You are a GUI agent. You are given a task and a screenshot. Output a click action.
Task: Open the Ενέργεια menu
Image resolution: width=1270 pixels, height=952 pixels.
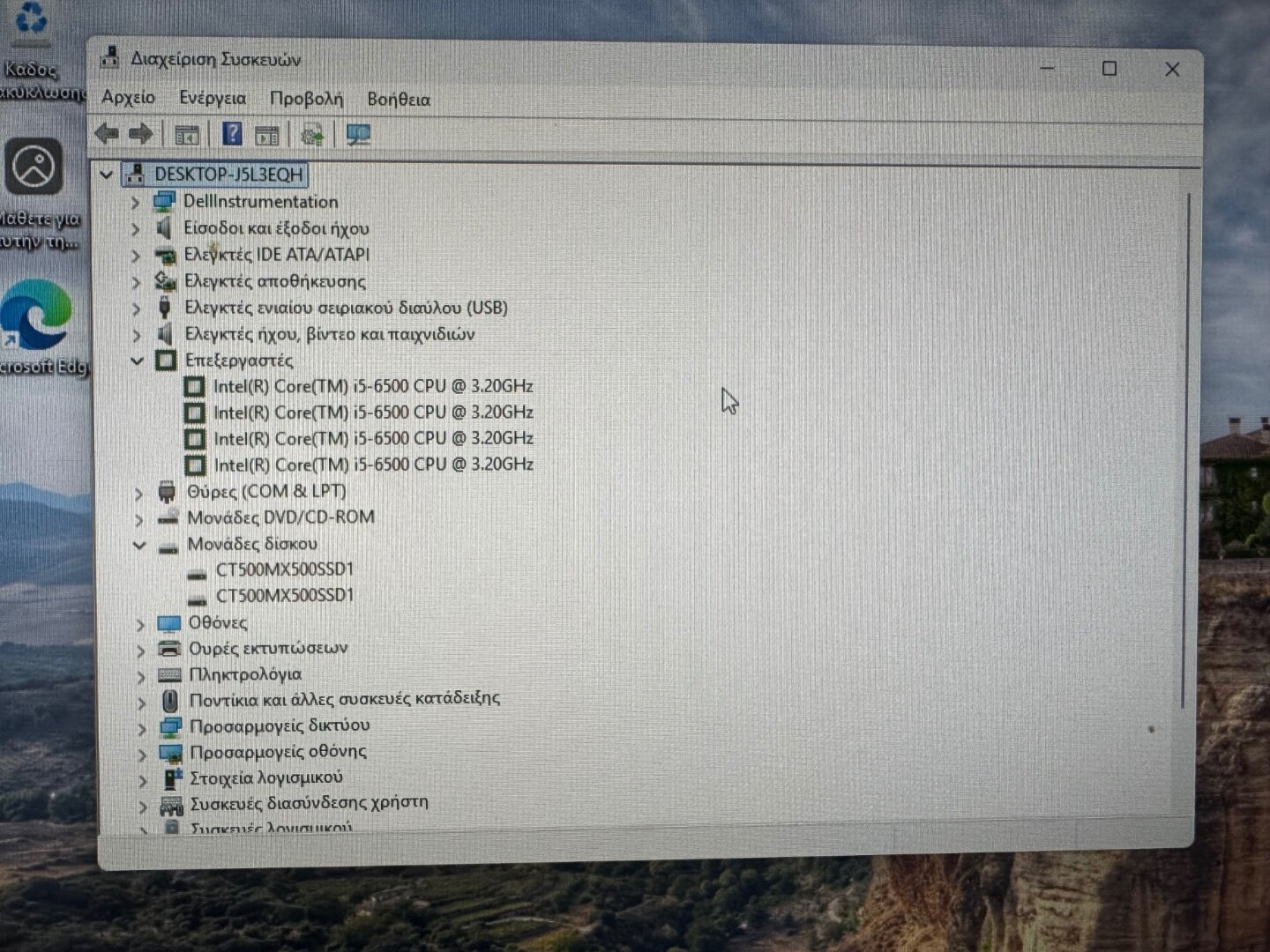[x=213, y=98]
